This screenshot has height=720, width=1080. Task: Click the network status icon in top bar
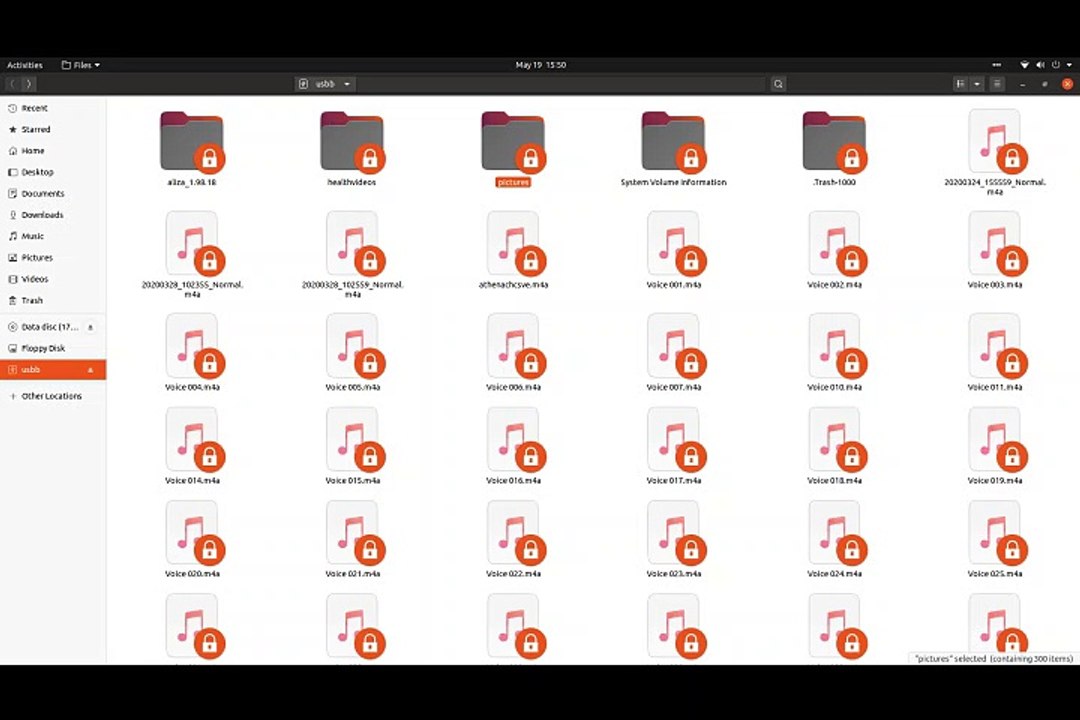[x=1024, y=65]
